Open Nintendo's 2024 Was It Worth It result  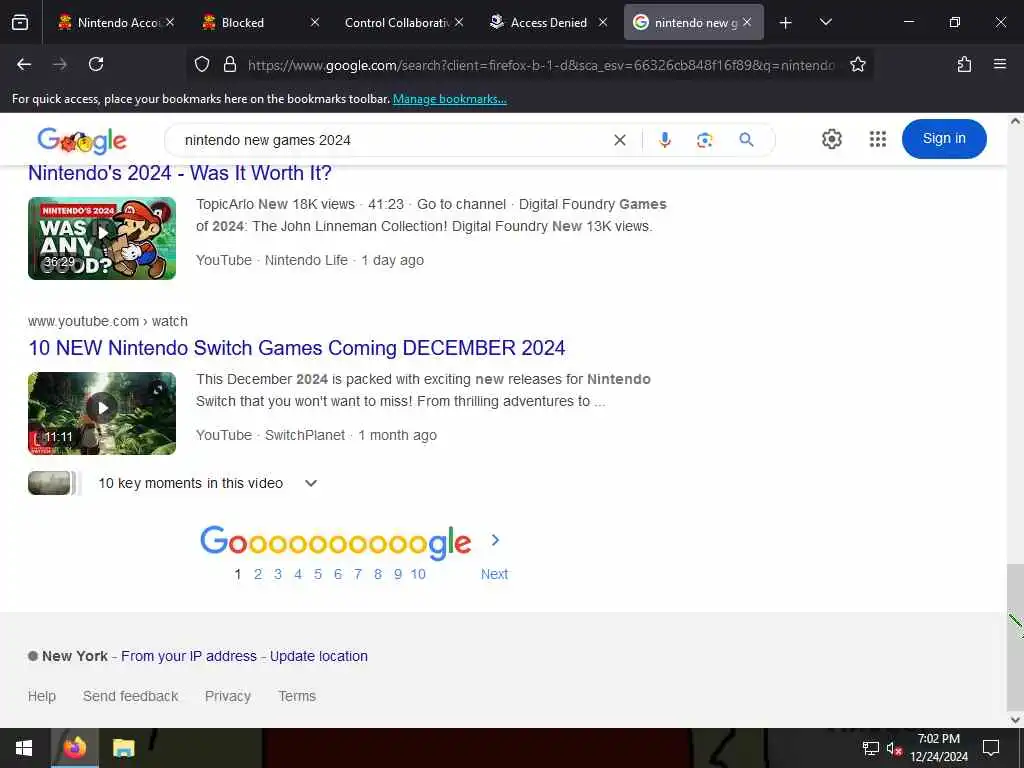[180, 173]
